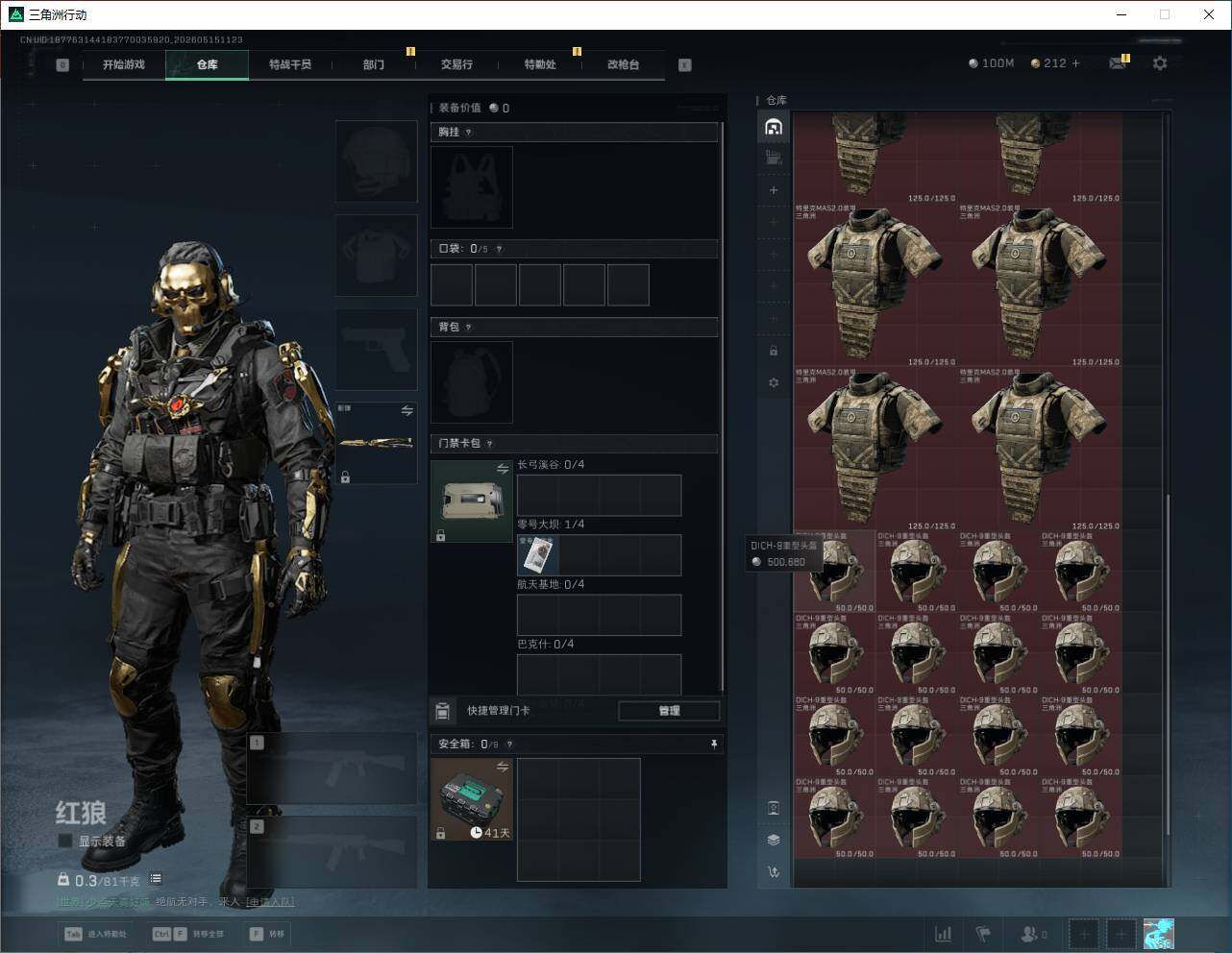This screenshot has height=953, width=1232.
Task: Click the previous tab key icon left of 开始游戏
Action: coord(62,65)
